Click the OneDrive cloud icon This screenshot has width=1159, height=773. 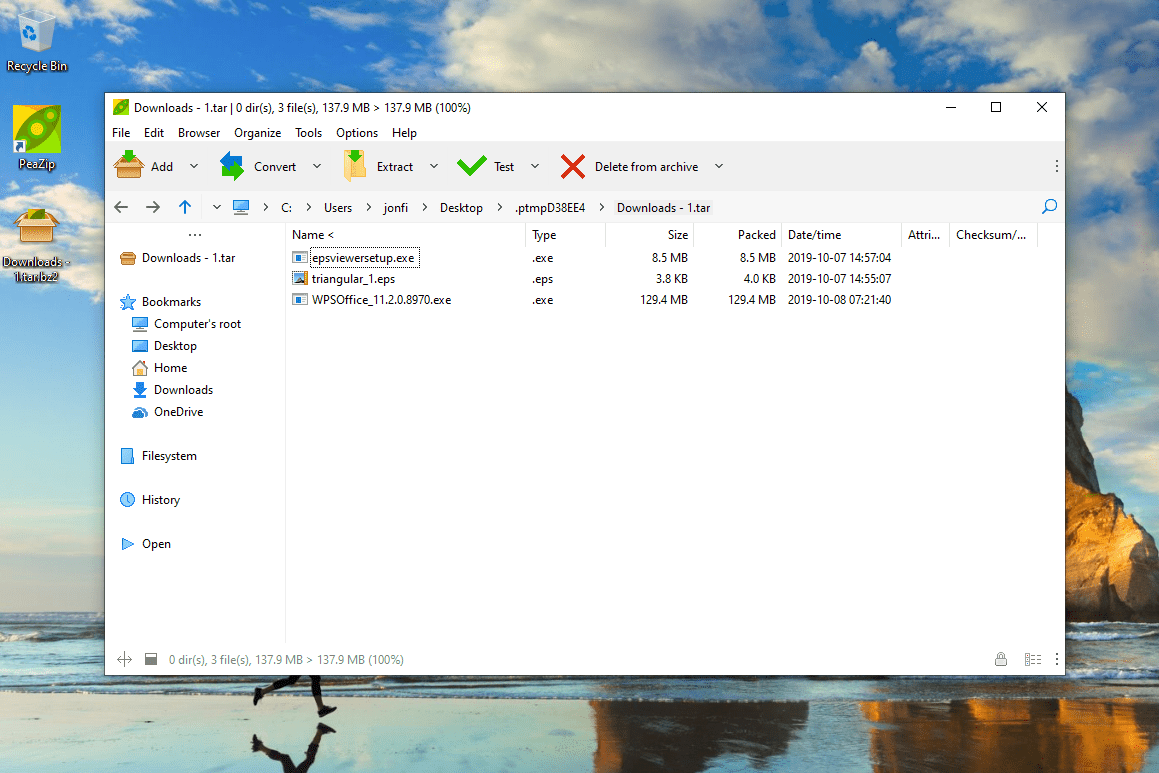coord(140,412)
